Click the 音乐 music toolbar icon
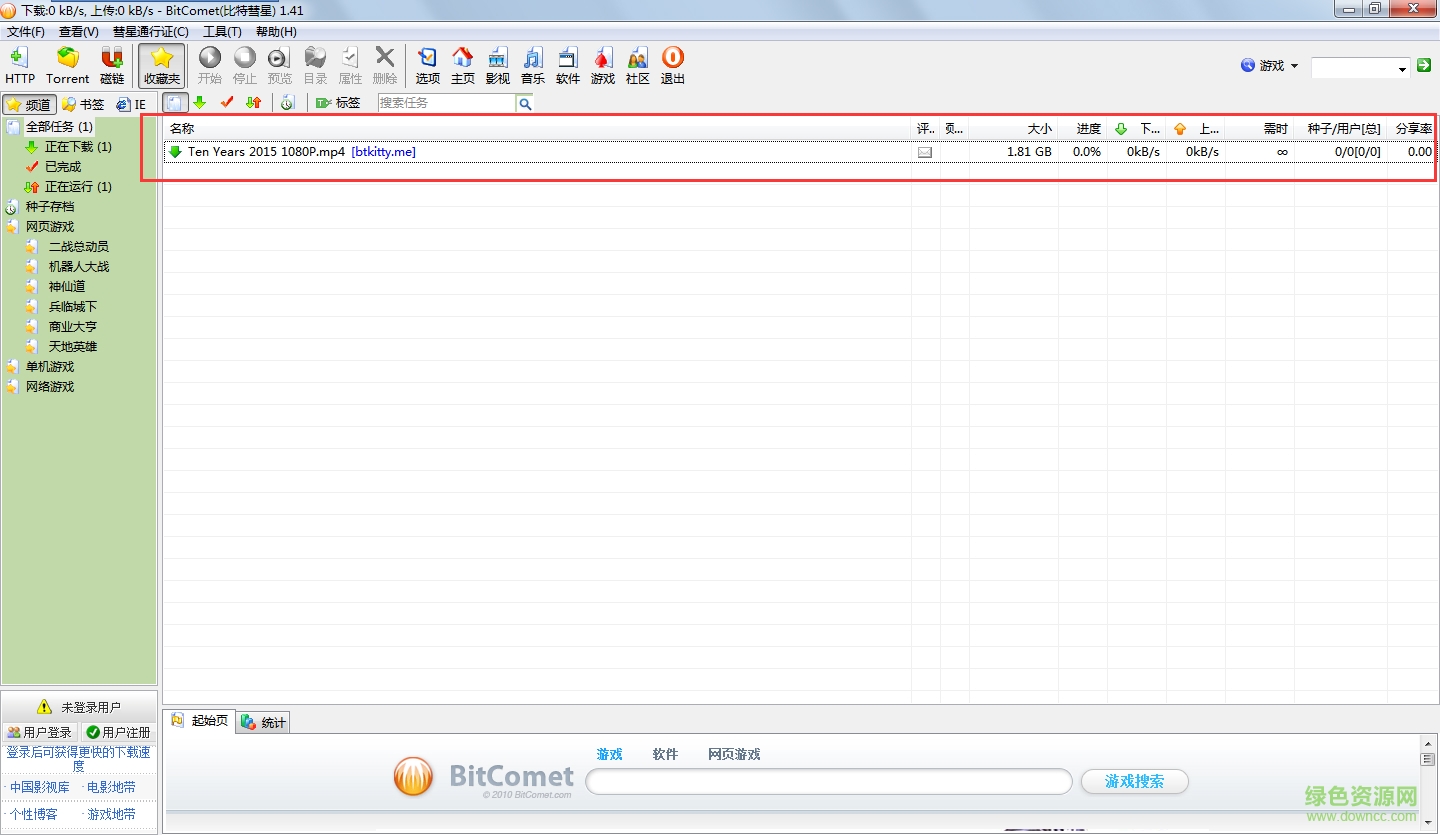 point(532,65)
